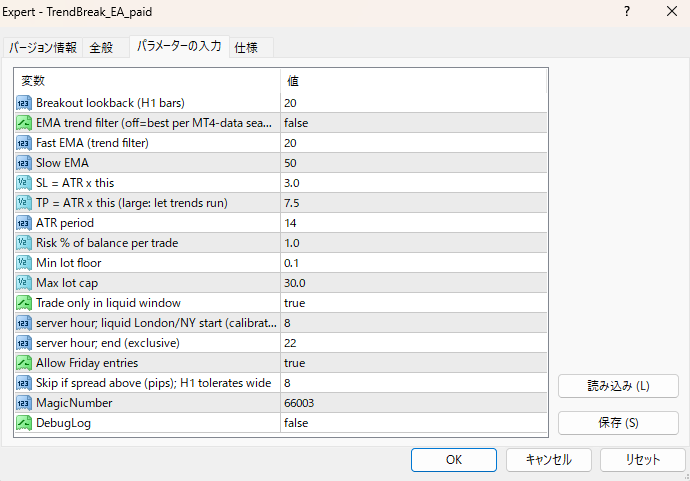Select the "ATR period" variable label
690x481 pixels.
click(x=65, y=223)
